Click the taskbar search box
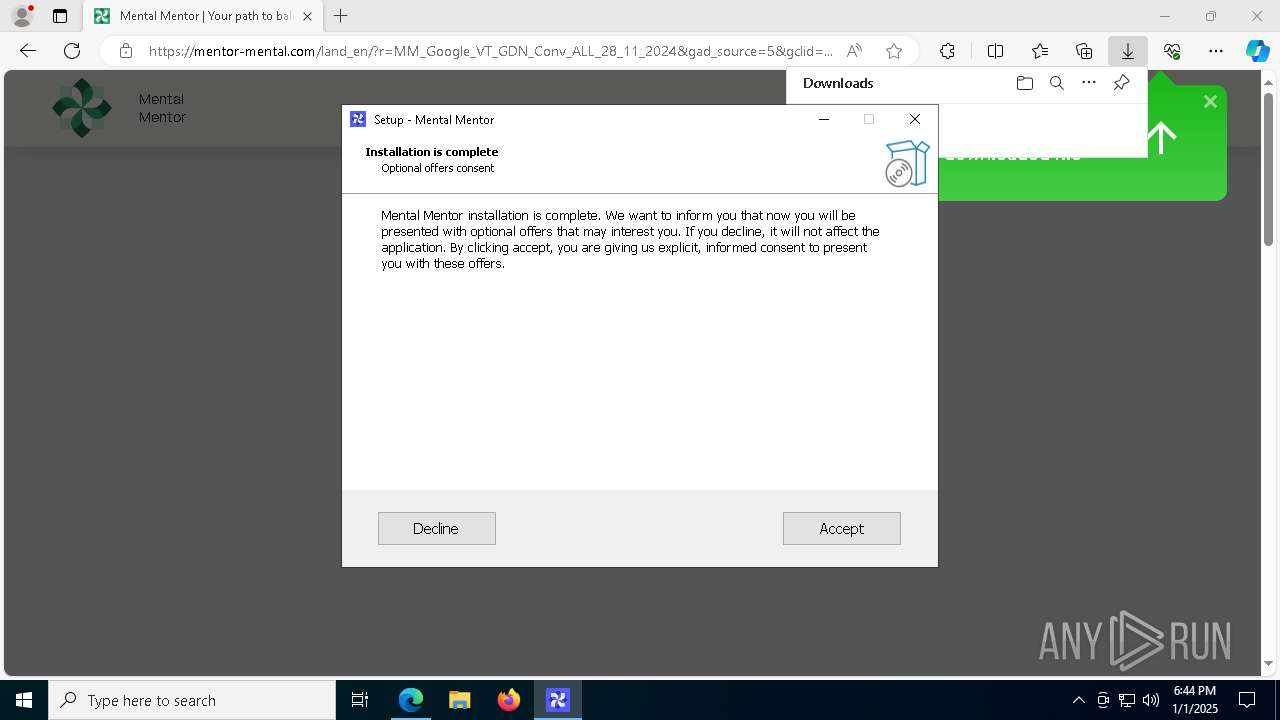Viewport: 1280px width, 720px height. [x=192, y=700]
